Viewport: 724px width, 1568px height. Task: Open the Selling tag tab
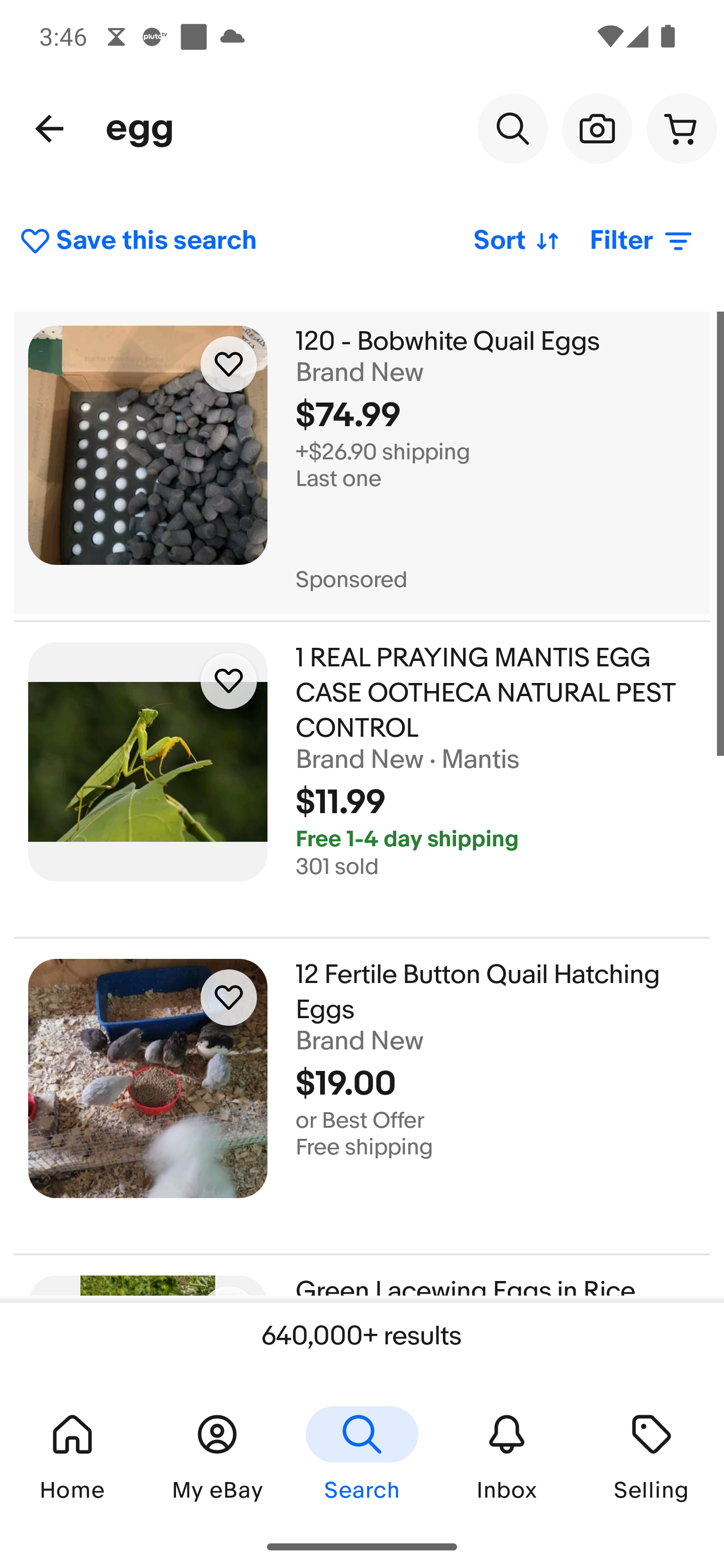tap(651, 1455)
